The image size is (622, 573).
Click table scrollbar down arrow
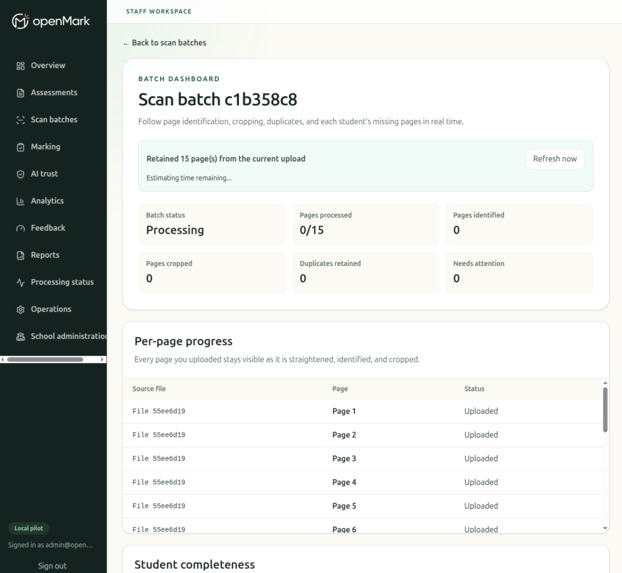(x=605, y=528)
